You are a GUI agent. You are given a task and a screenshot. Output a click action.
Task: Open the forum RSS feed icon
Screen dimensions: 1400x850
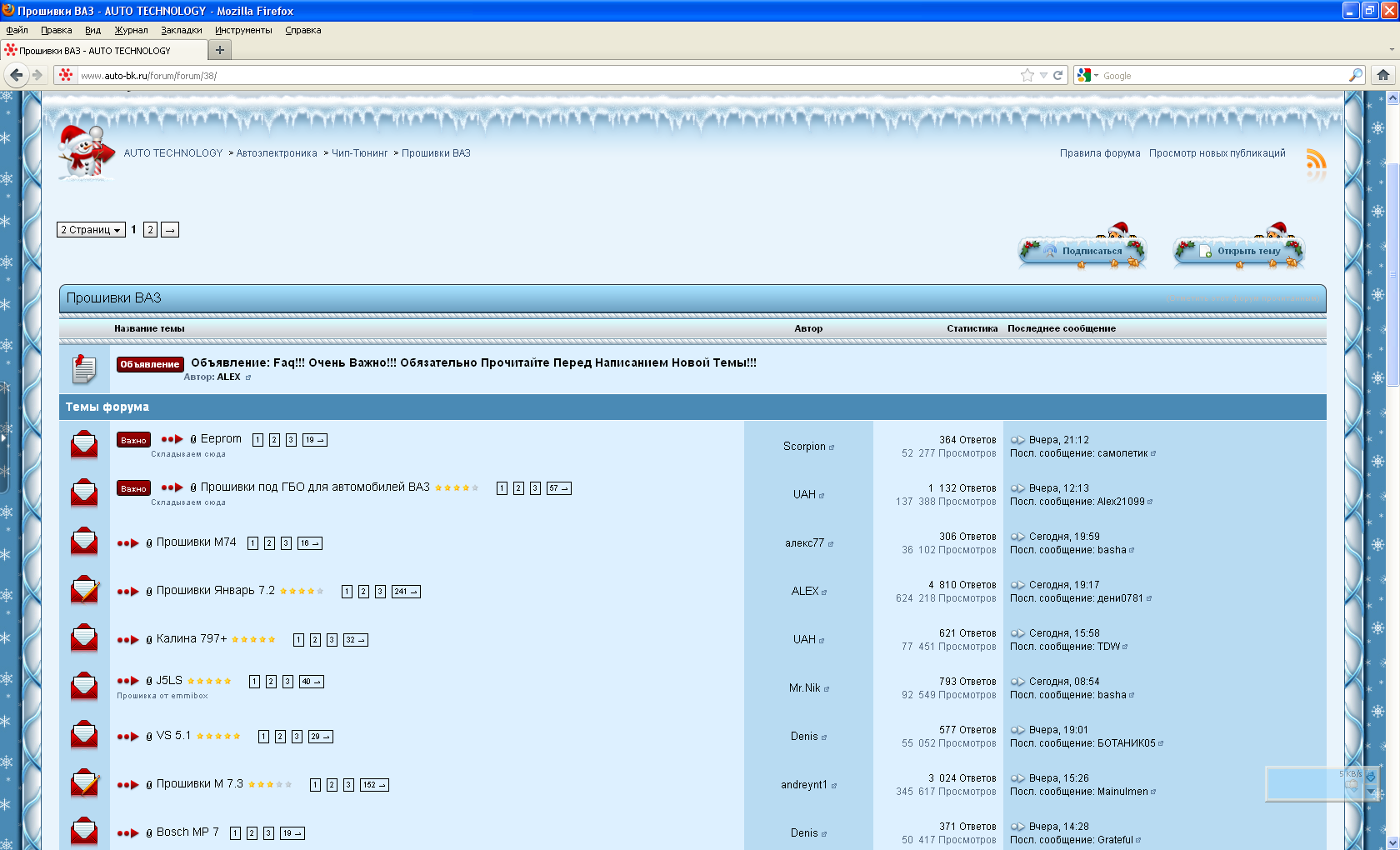(1317, 158)
